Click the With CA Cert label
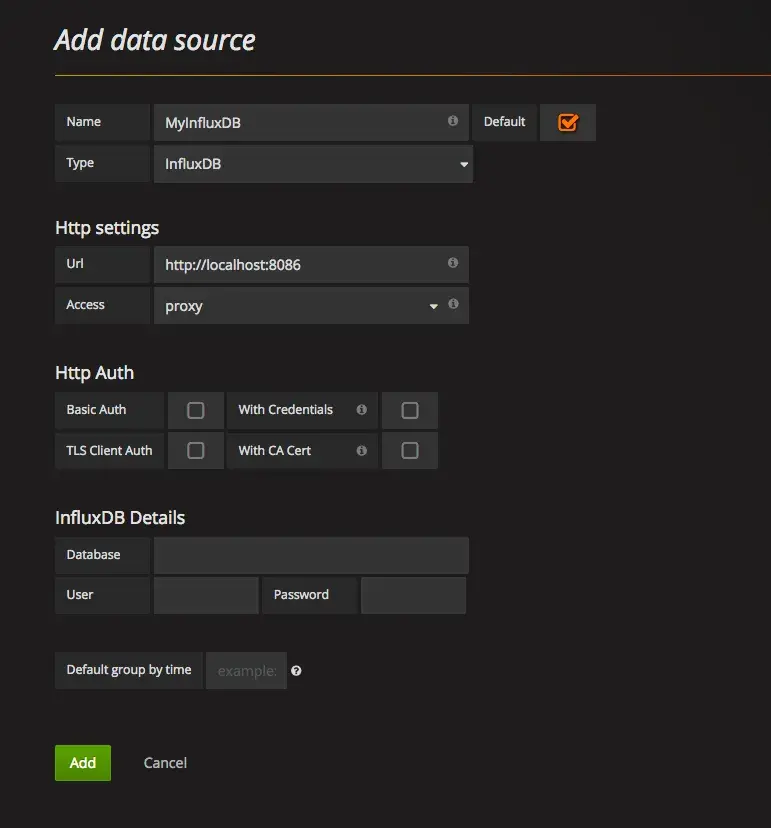 (275, 450)
